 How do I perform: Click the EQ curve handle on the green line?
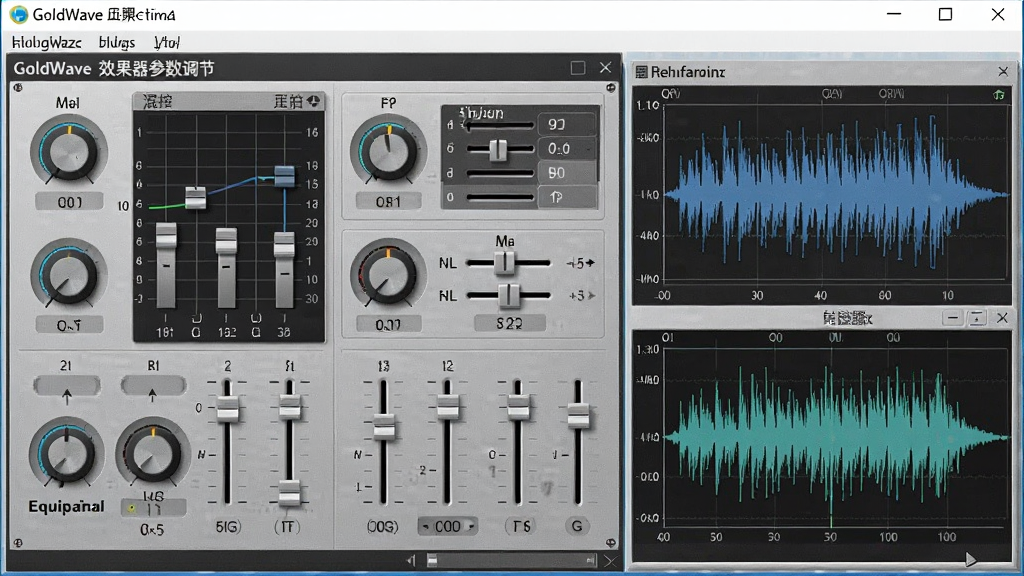[x=195, y=197]
